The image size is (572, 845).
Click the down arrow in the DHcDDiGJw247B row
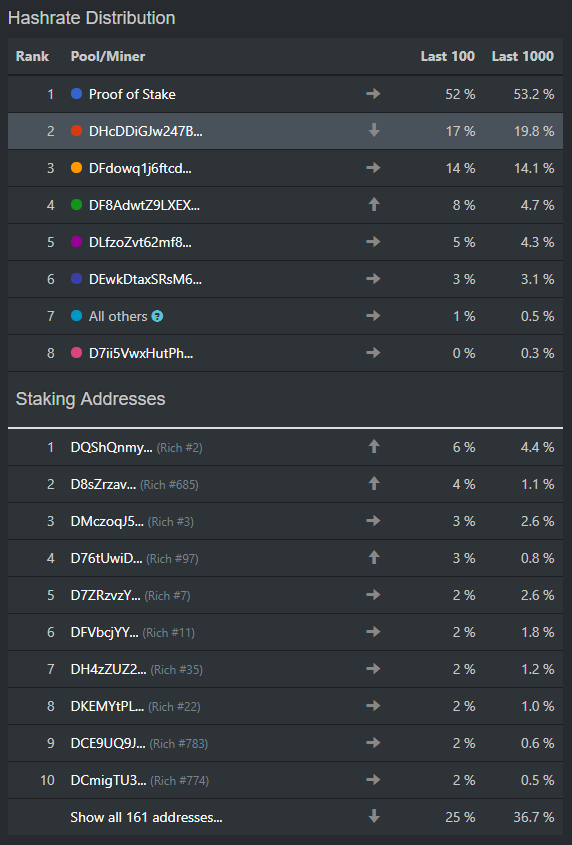(374, 131)
